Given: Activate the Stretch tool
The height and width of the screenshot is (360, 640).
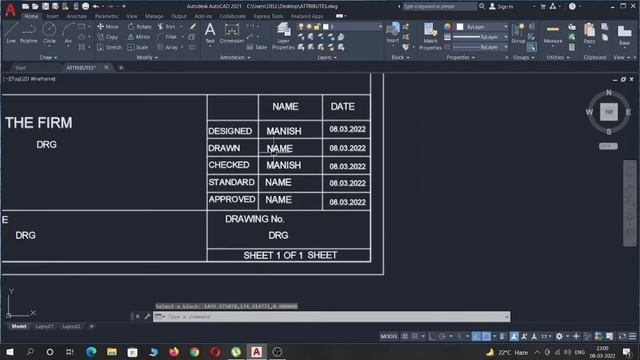Looking at the screenshot, I should point(109,47).
